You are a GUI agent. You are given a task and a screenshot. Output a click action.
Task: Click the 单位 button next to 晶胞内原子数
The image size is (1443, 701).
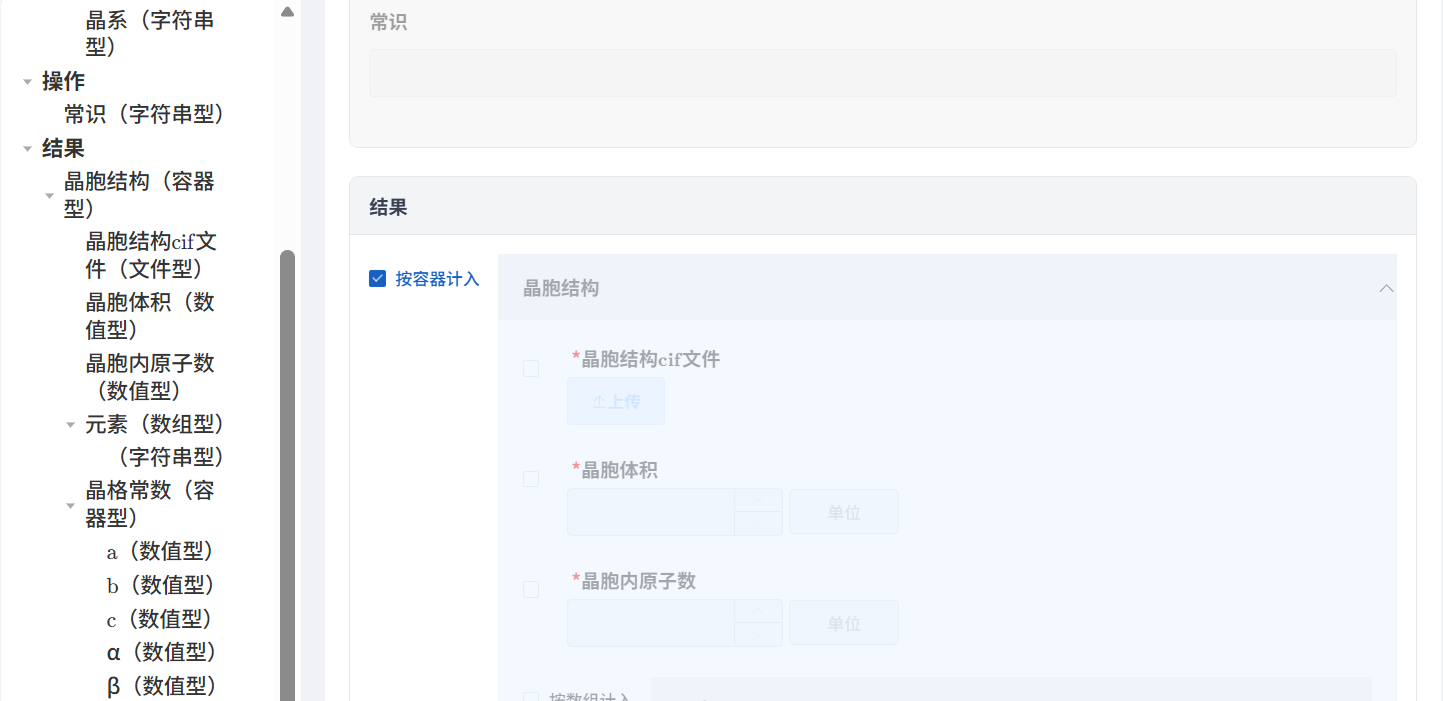(843, 622)
